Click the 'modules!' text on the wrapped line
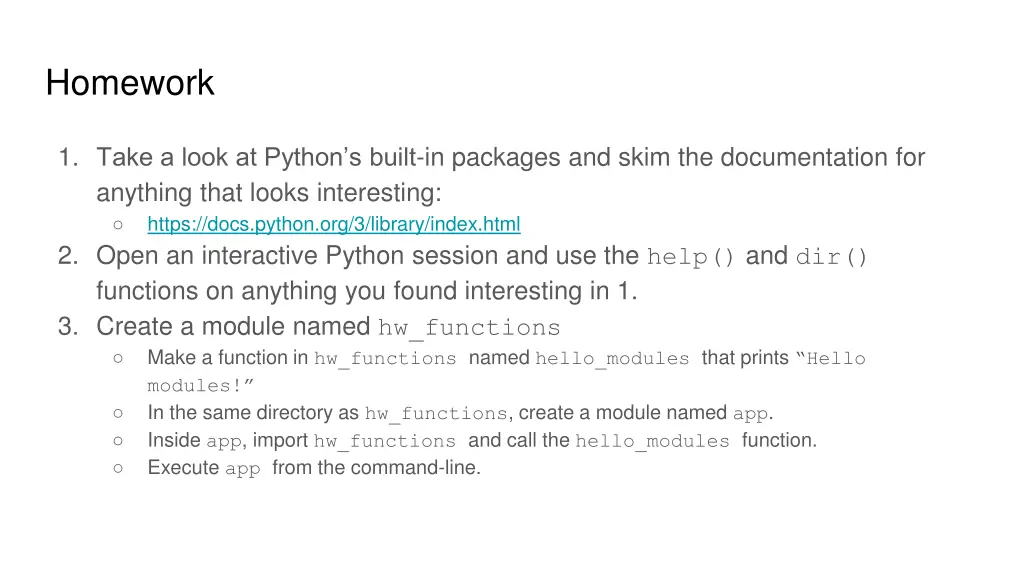This screenshot has height=576, width=1024. click(x=194, y=386)
